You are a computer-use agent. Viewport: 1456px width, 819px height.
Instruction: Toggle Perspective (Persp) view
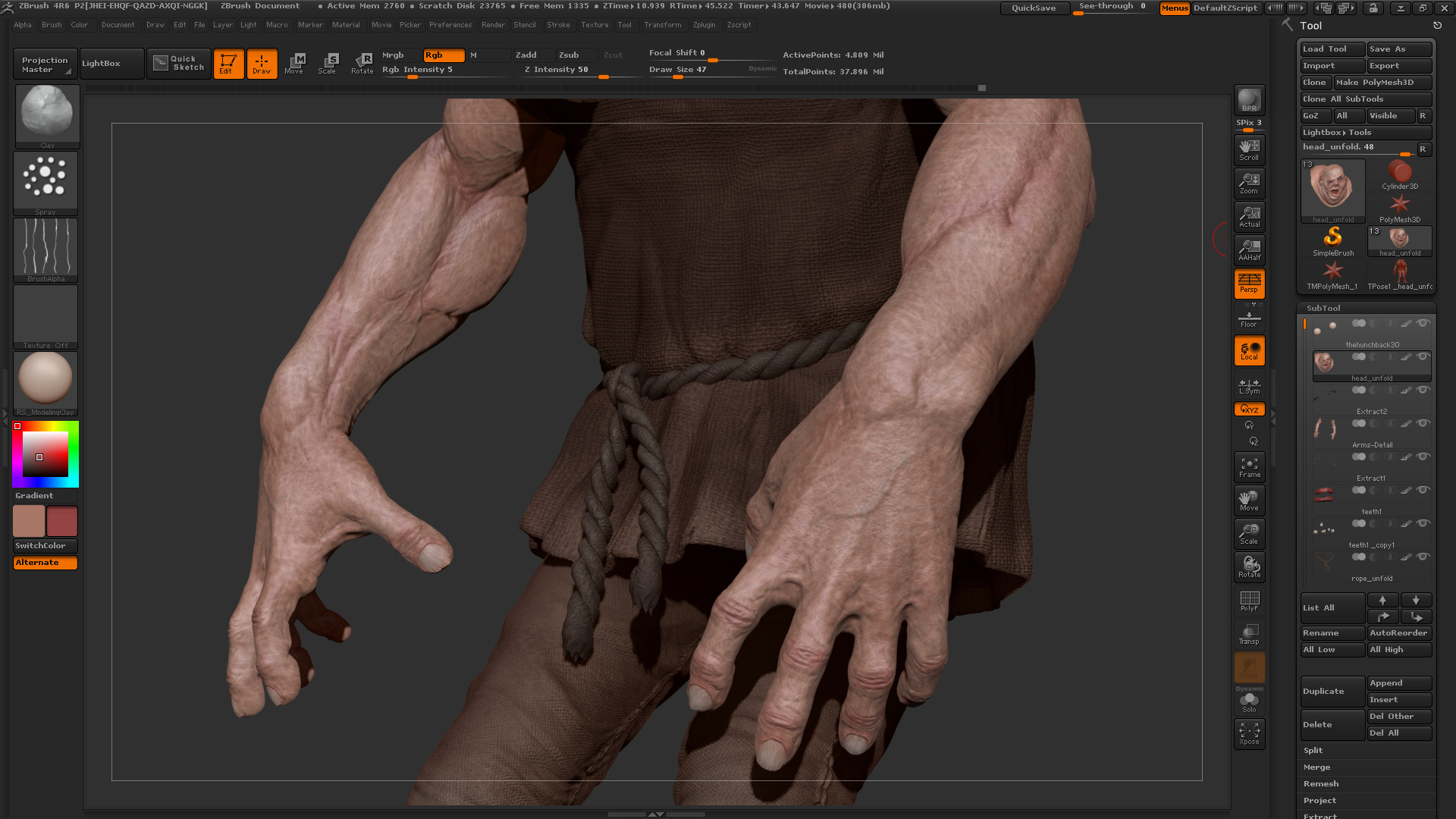pos(1249,284)
